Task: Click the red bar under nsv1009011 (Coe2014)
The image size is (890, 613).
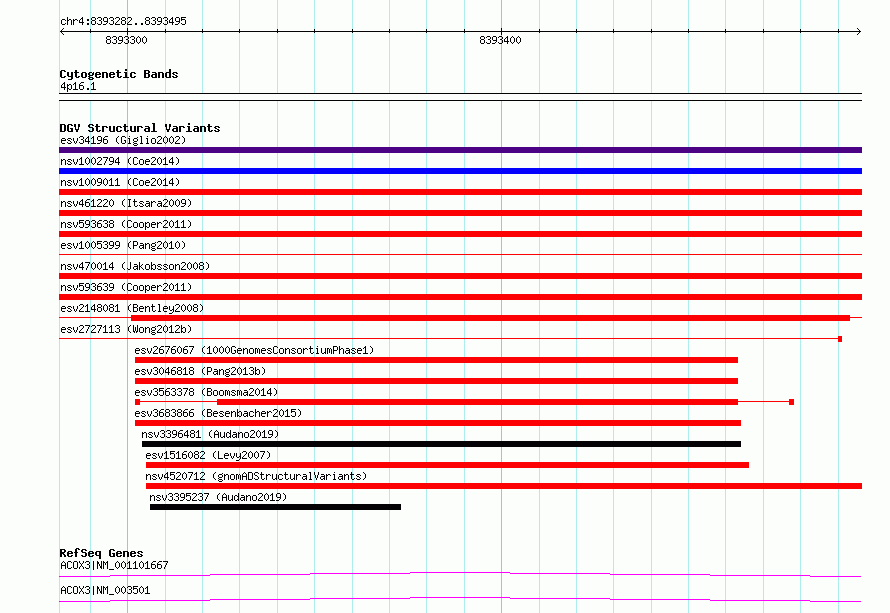Action: (460, 192)
